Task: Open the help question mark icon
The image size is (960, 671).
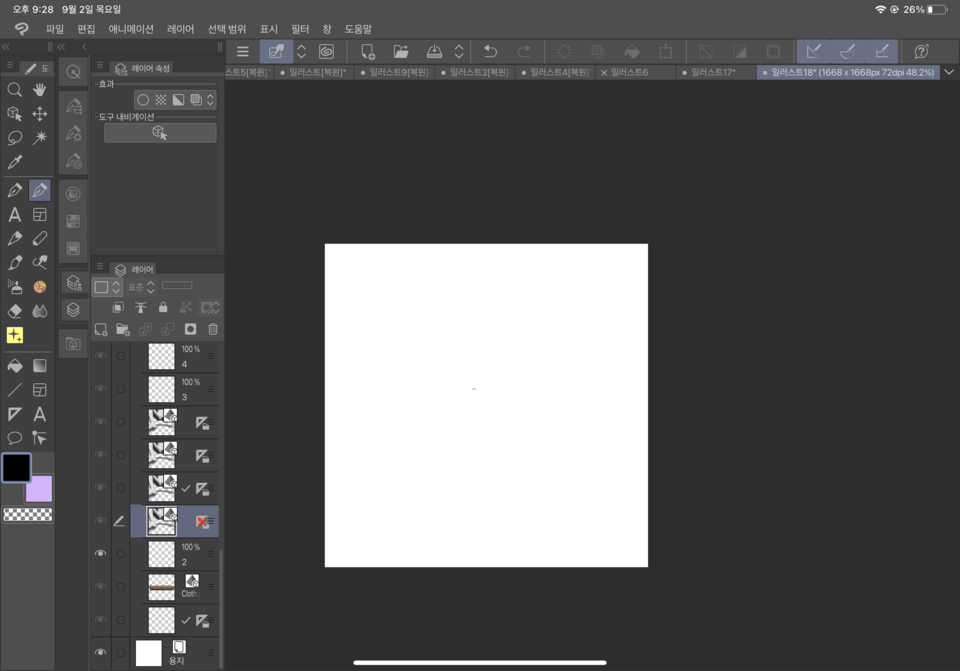Action: point(921,51)
